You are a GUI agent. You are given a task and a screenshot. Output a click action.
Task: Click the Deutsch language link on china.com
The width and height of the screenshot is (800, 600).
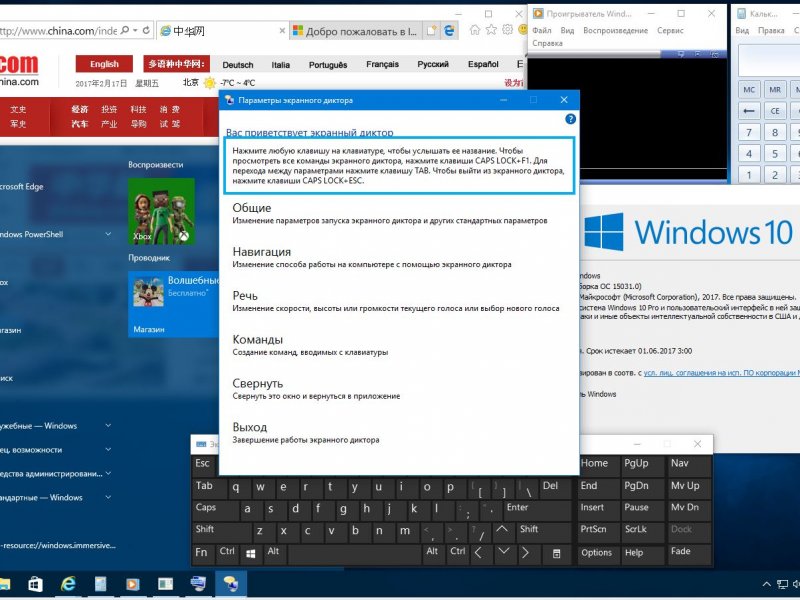238,65
